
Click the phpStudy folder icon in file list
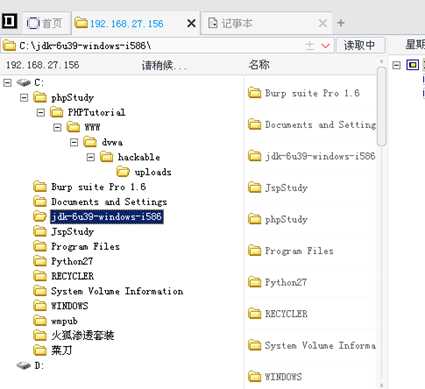[255, 219]
